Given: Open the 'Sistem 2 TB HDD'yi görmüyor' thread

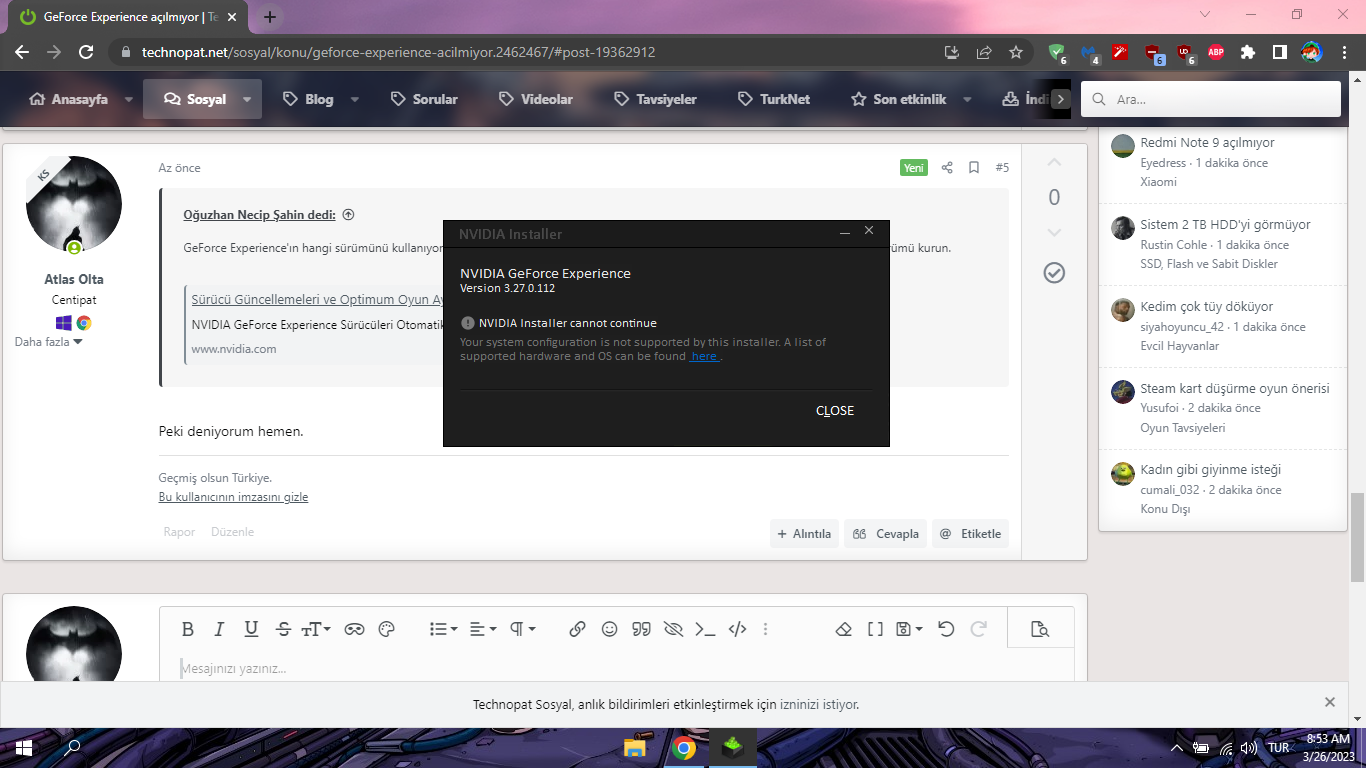Looking at the screenshot, I should click(1225, 225).
